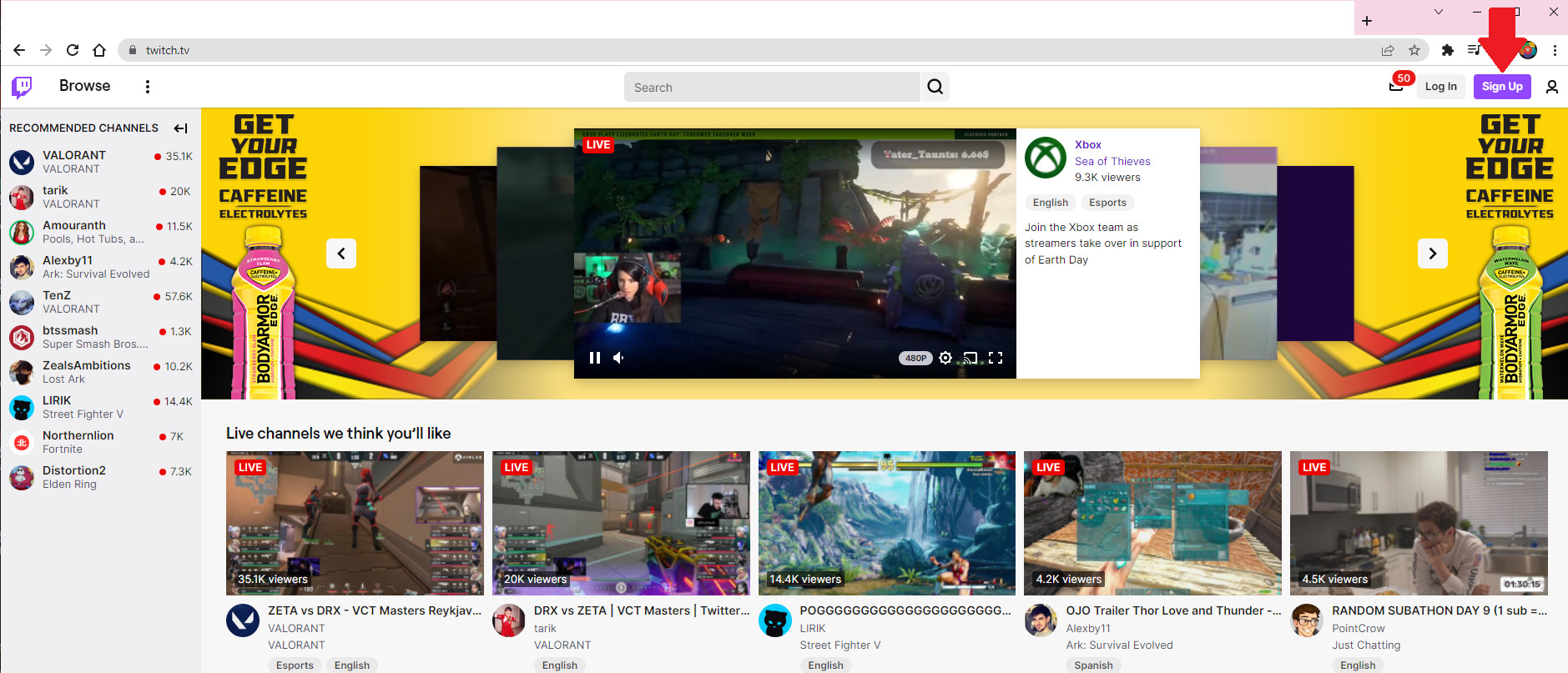Open Sea of Thieves category link
This screenshot has height=673, width=1568.
pyautogui.click(x=1112, y=162)
